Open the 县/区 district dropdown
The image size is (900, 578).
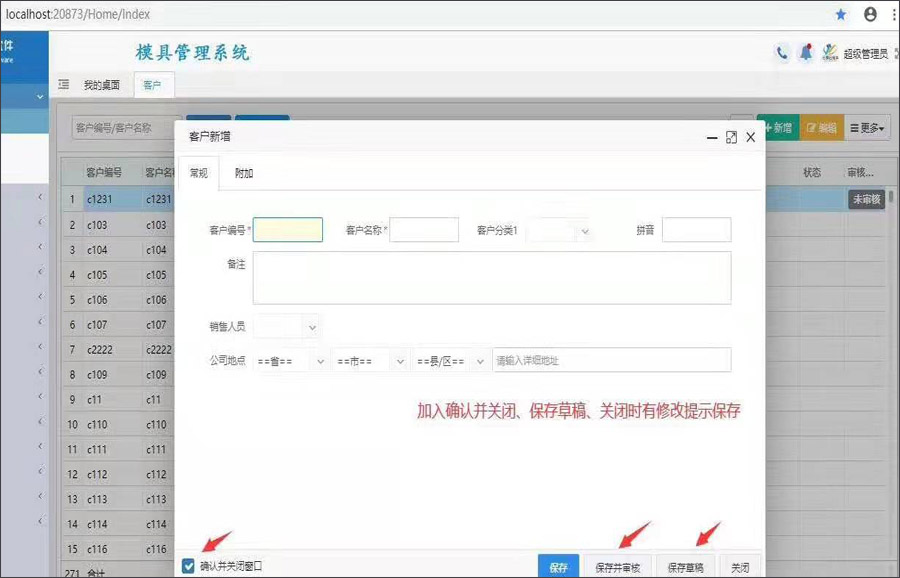pyautogui.click(x=451, y=360)
